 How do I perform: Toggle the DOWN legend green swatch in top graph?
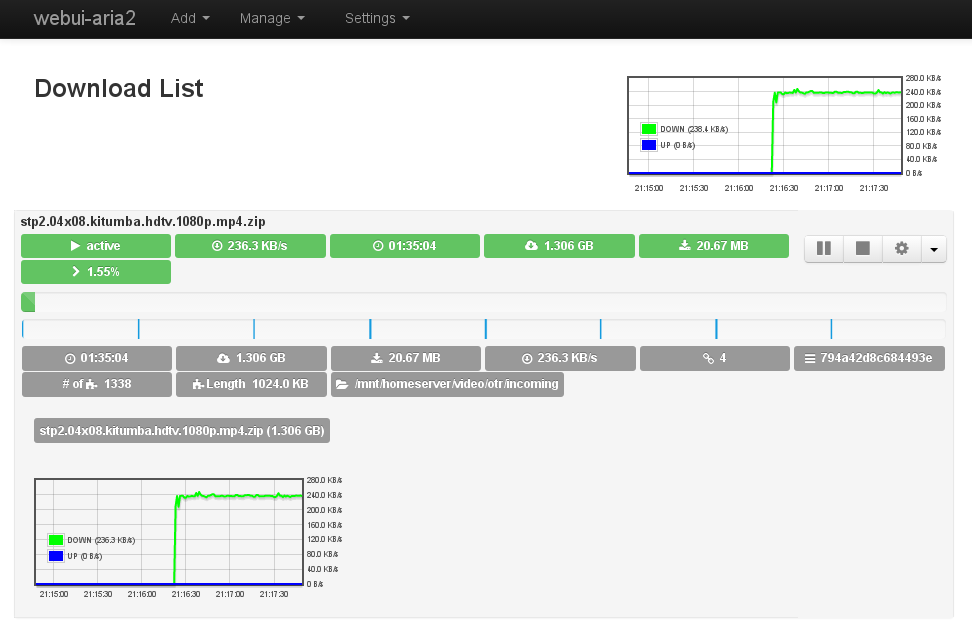coord(648,129)
